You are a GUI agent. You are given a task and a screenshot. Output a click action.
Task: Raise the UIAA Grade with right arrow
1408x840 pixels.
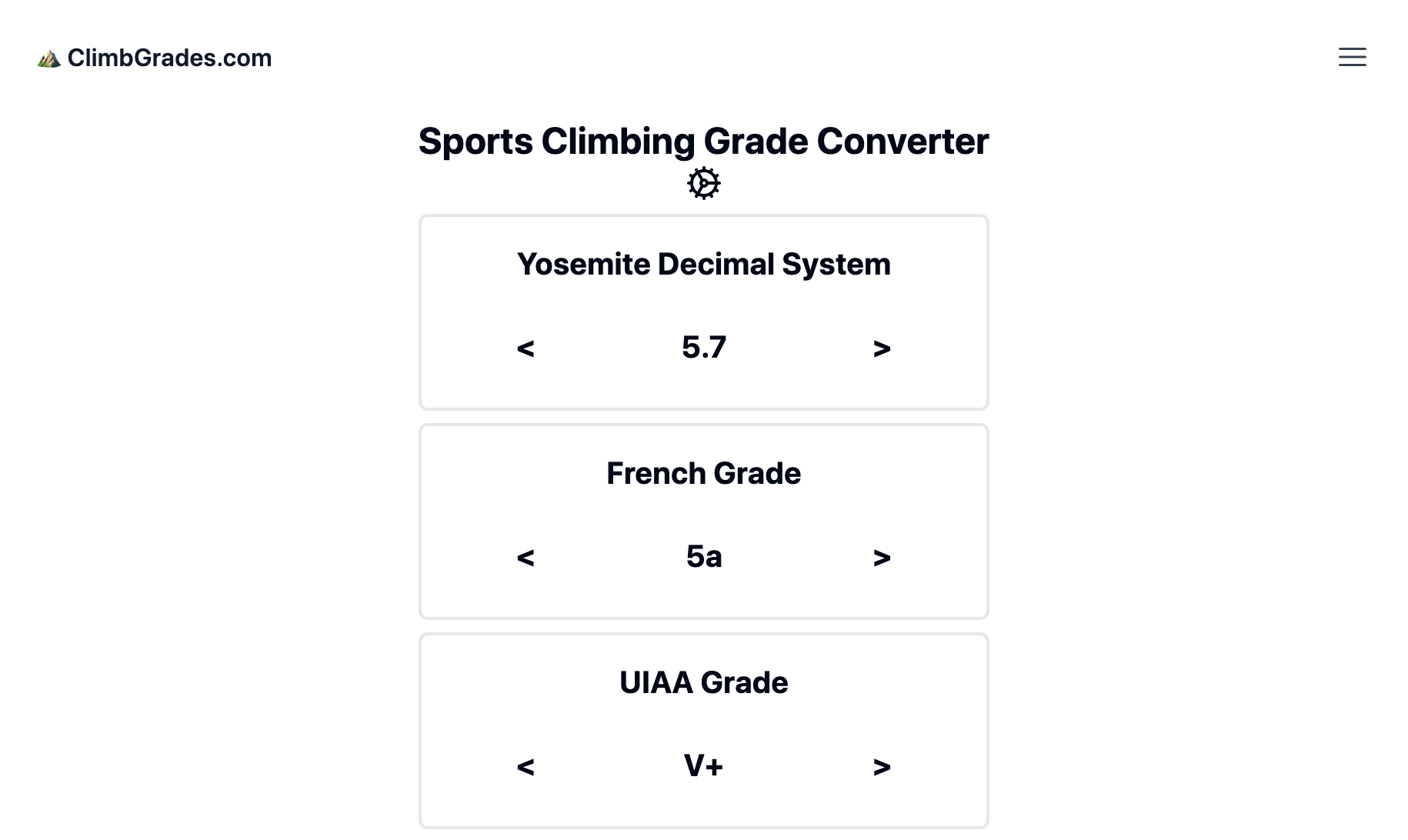[882, 767]
